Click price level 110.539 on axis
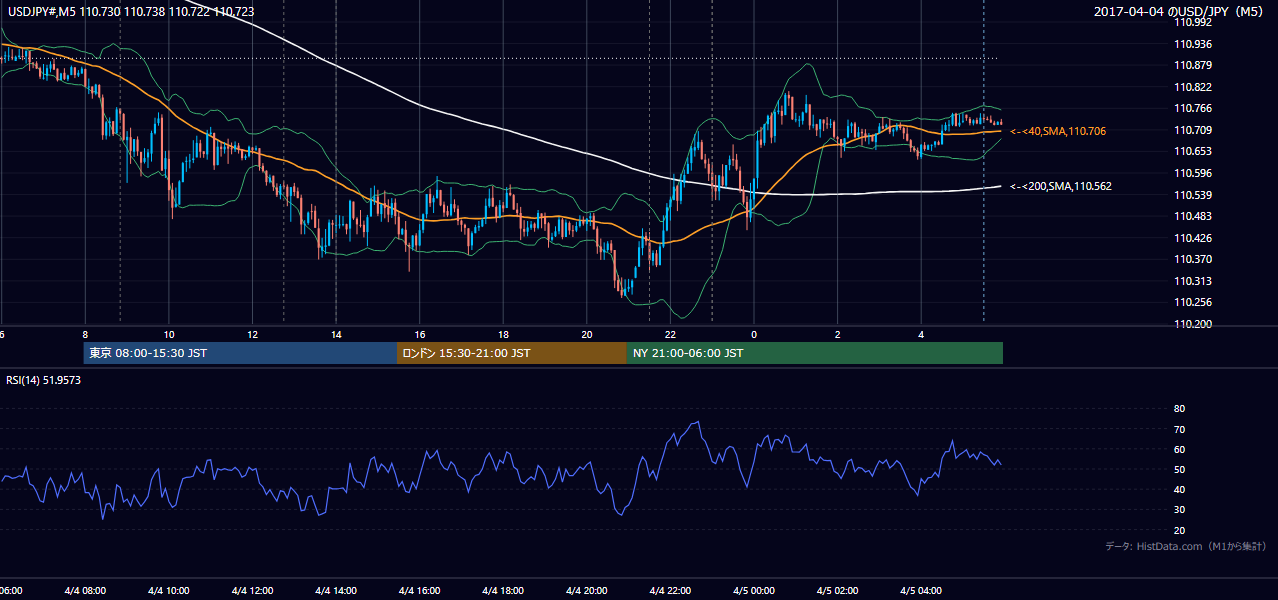The image size is (1278, 600). tap(1193, 195)
